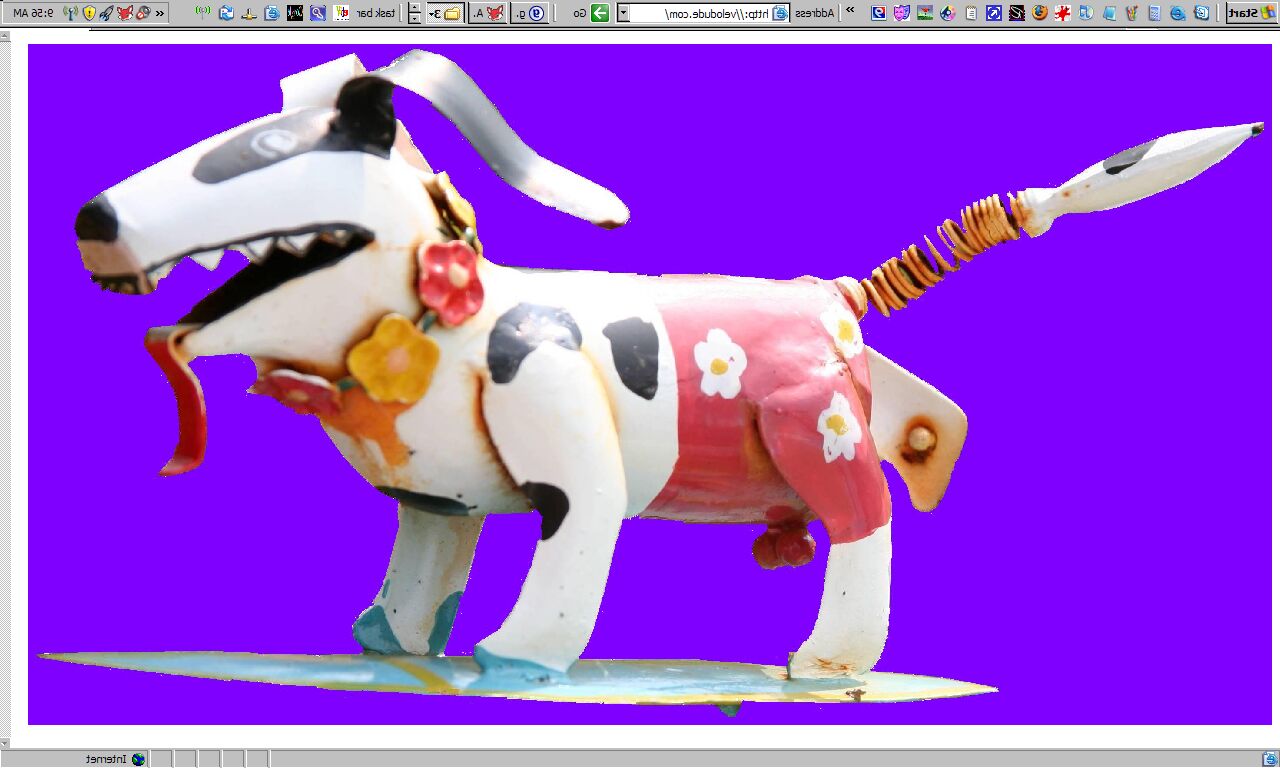Click the taskbar row down arrow

415,19
